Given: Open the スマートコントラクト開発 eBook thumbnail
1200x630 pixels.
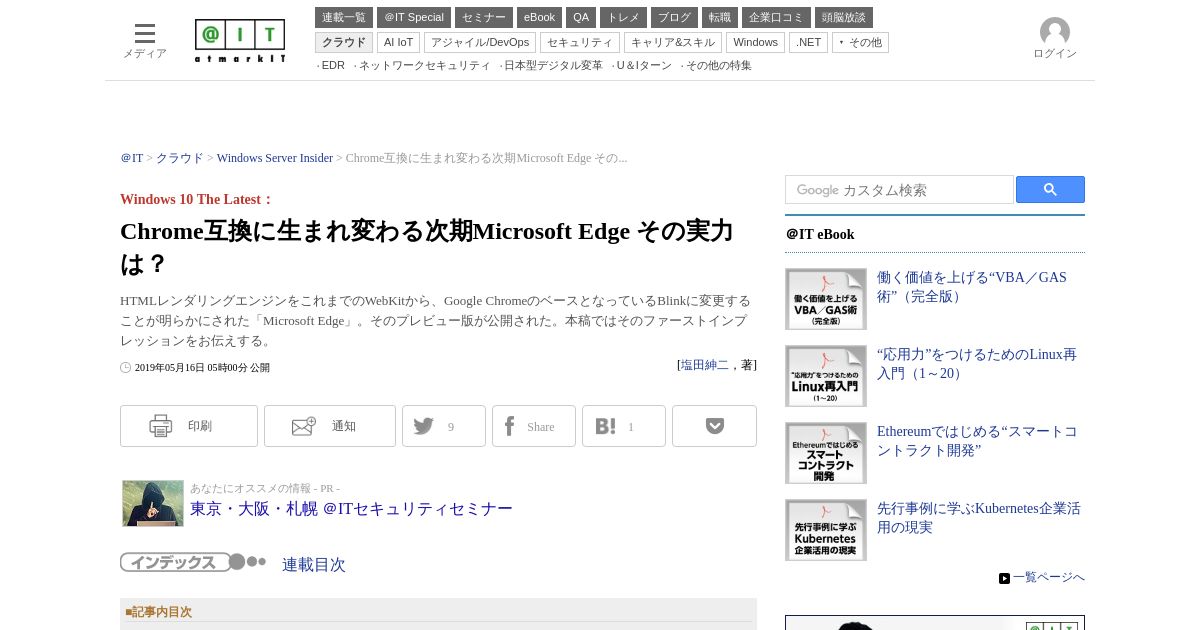Looking at the screenshot, I should (826, 453).
